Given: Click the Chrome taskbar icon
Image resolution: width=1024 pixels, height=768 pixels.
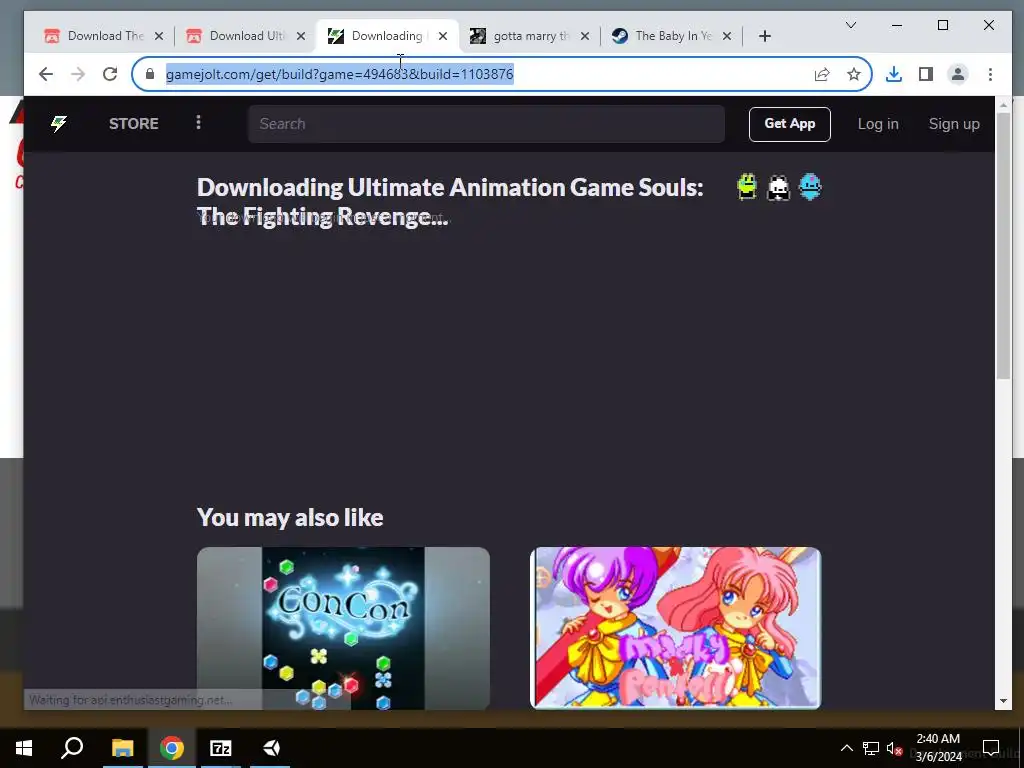Looking at the screenshot, I should click(x=172, y=748).
